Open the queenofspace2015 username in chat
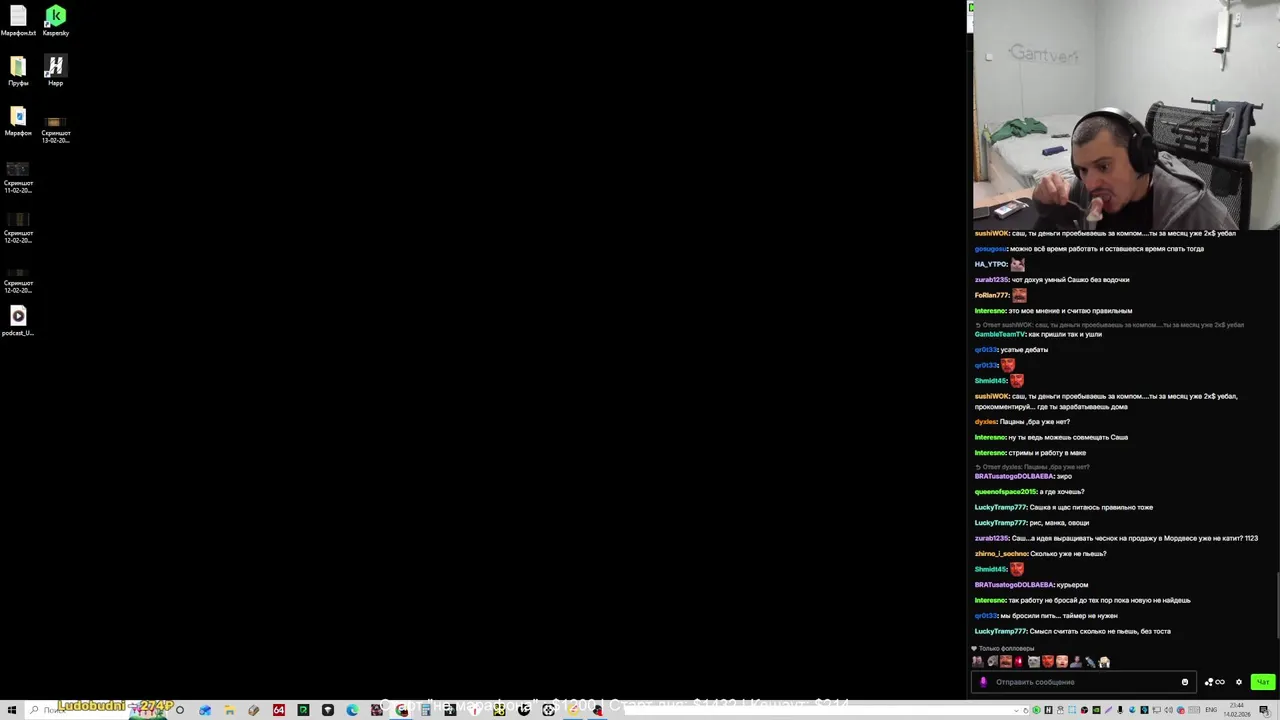This screenshot has width=1280, height=720. (x=1005, y=492)
